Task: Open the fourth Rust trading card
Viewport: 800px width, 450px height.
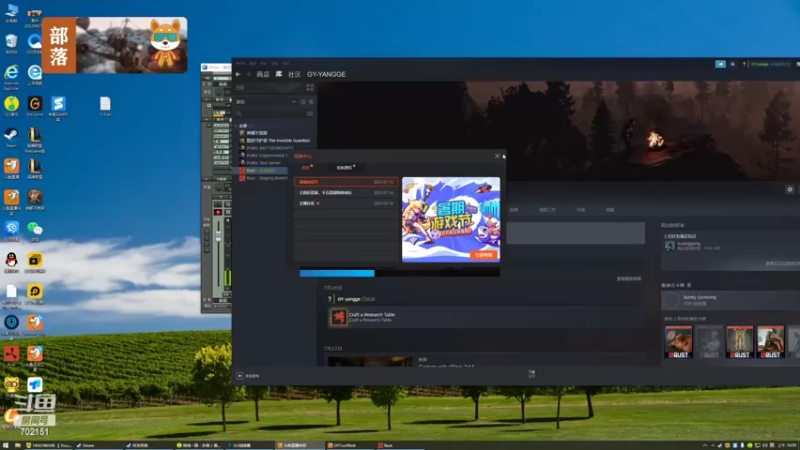Action: pyautogui.click(x=770, y=342)
